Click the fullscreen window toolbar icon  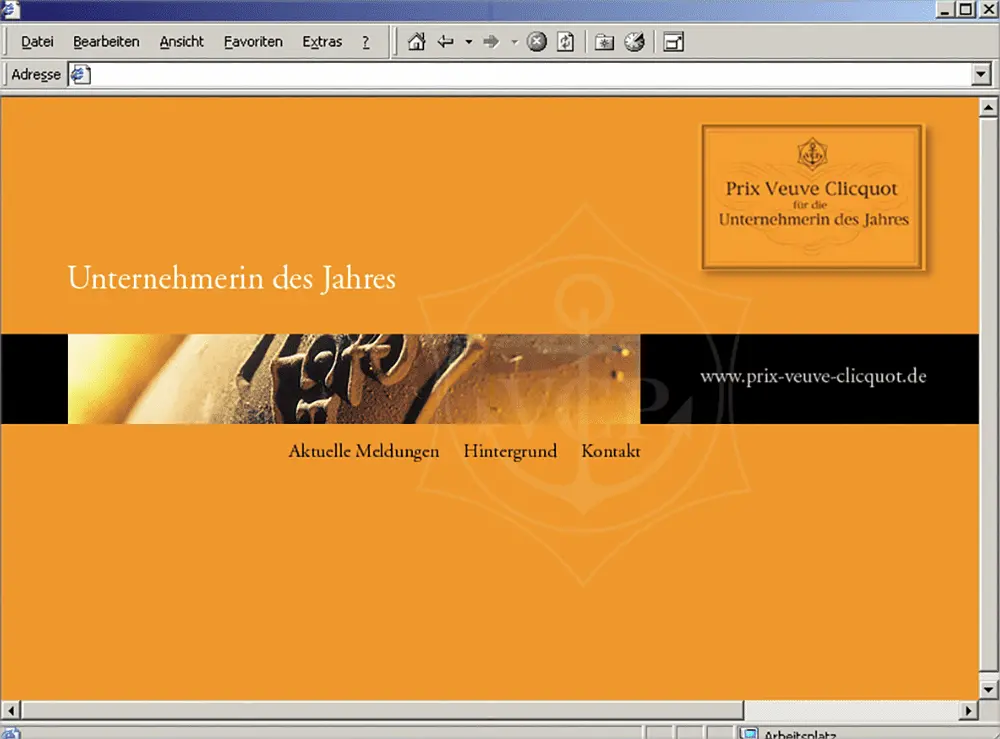point(673,42)
